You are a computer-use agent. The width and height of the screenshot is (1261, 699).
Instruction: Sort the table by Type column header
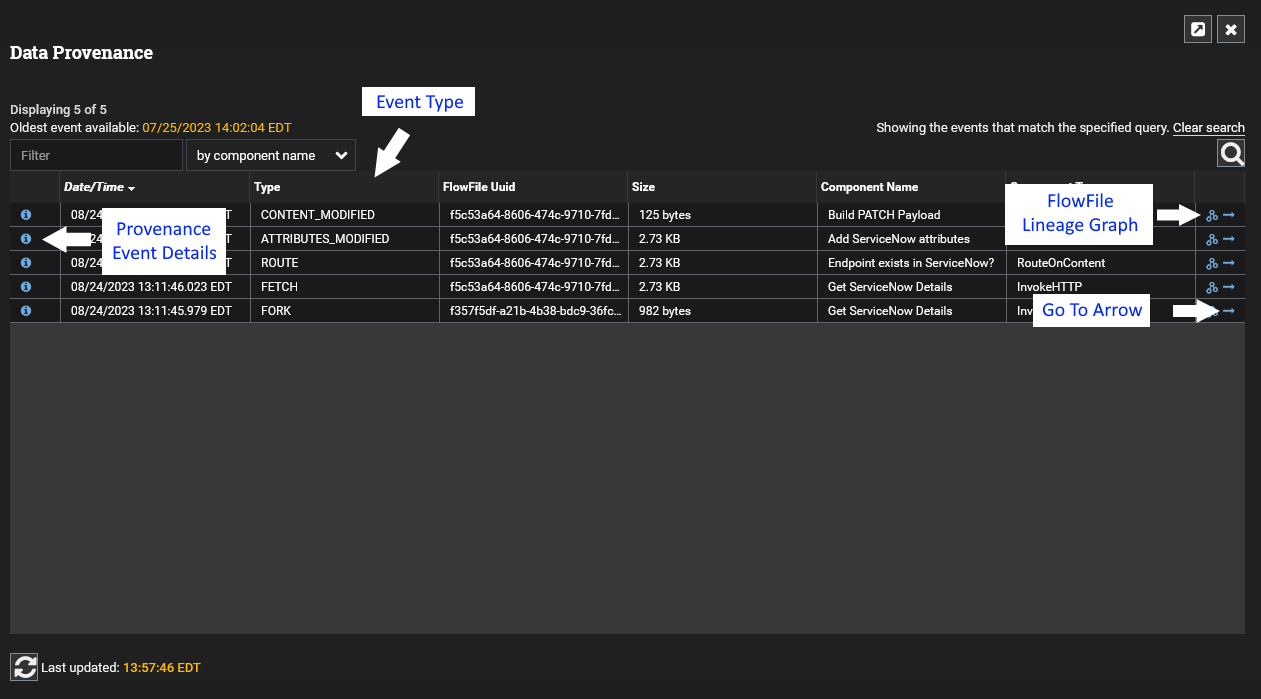tap(267, 187)
